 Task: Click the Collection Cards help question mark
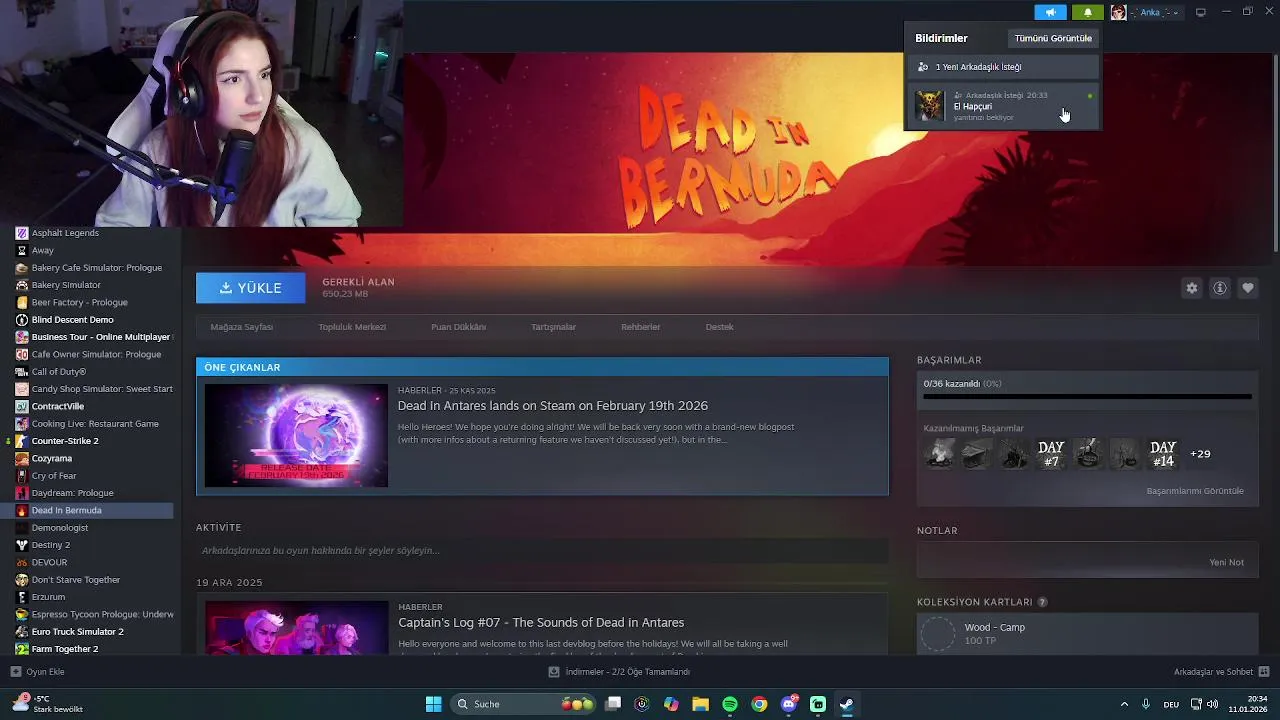click(x=1043, y=602)
